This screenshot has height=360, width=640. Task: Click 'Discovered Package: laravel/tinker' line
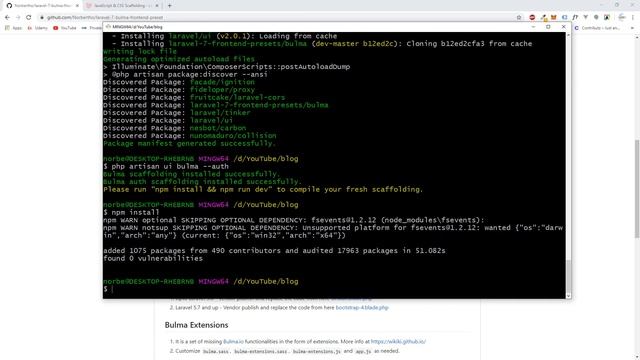click(x=177, y=113)
